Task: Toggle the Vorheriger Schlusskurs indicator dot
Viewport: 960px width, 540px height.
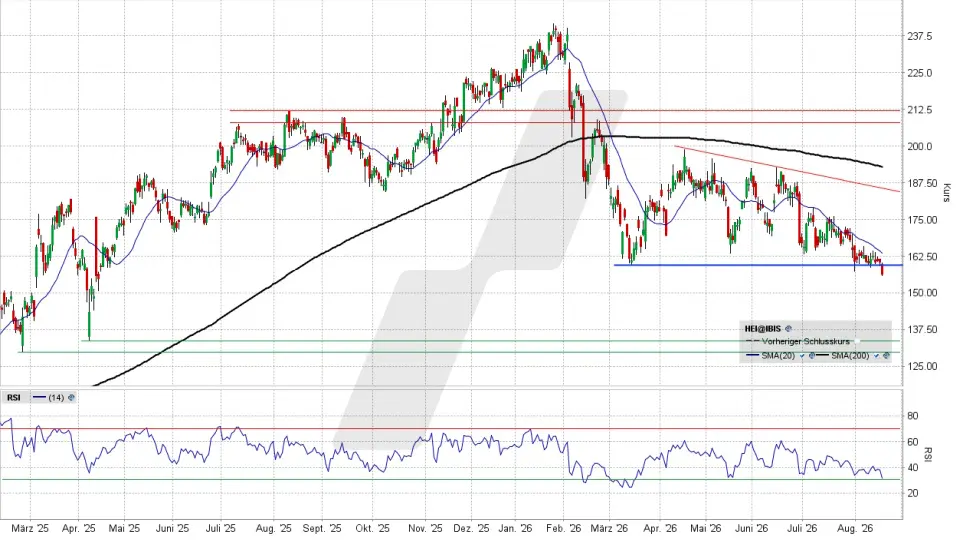Action: pos(857,341)
